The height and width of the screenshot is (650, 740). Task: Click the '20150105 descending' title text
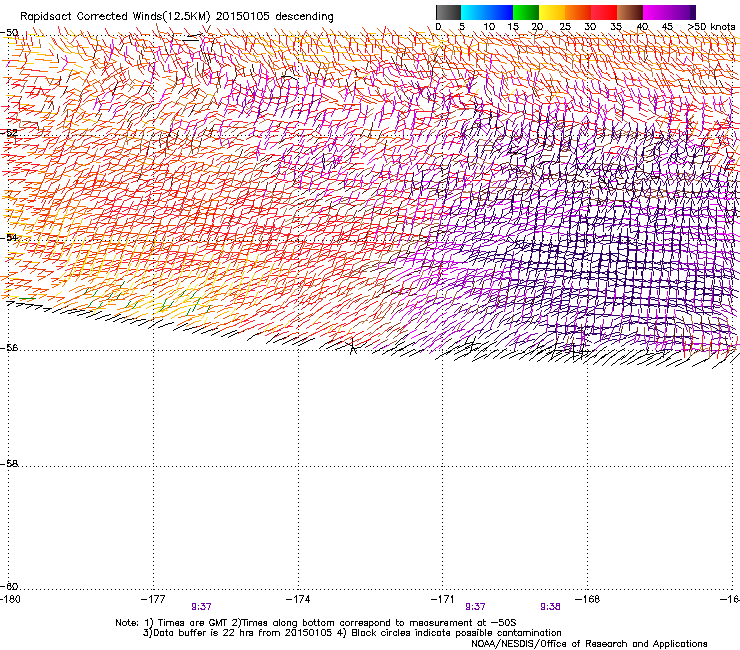[x=275, y=17]
